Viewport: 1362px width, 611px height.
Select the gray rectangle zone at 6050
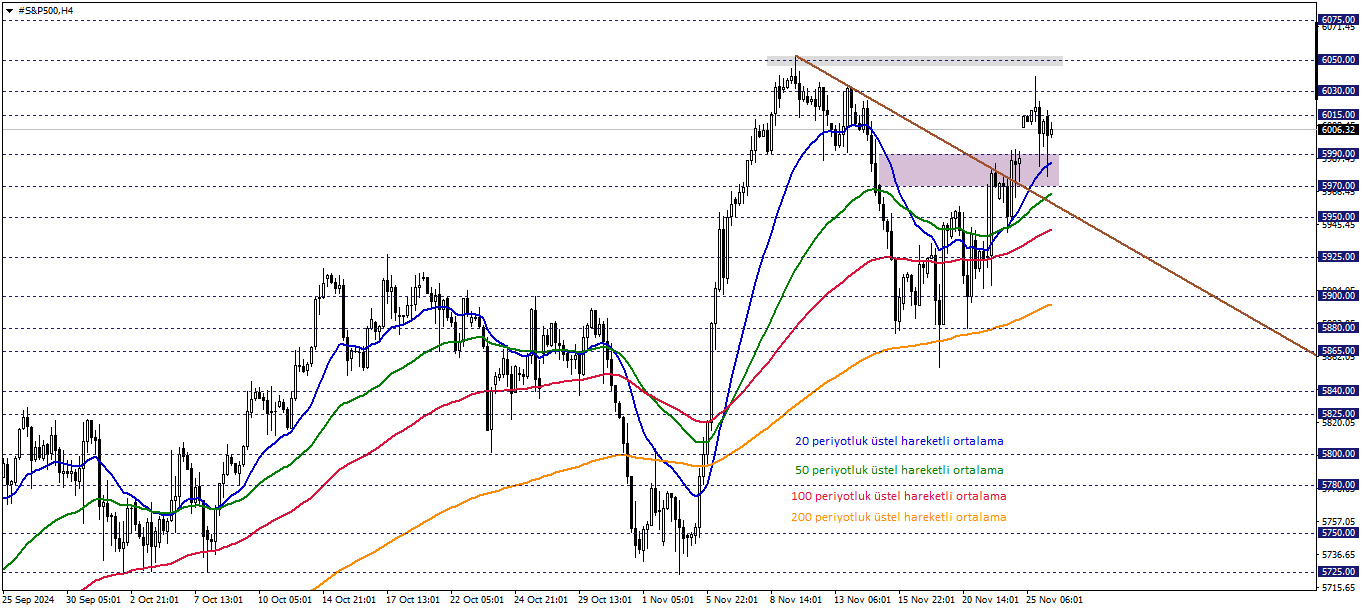coord(914,60)
